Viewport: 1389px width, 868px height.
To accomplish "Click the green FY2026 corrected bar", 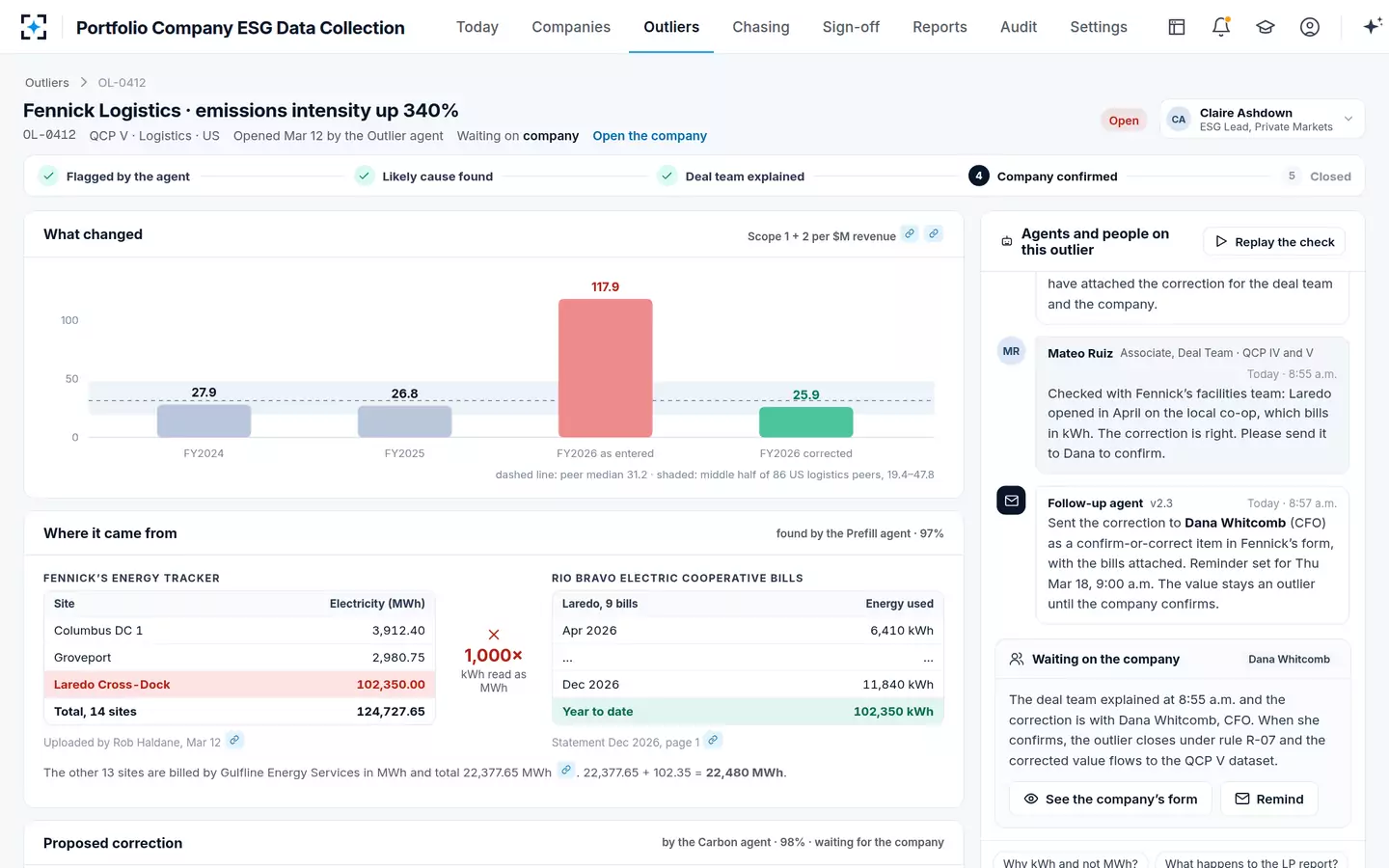I will (x=806, y=422).
